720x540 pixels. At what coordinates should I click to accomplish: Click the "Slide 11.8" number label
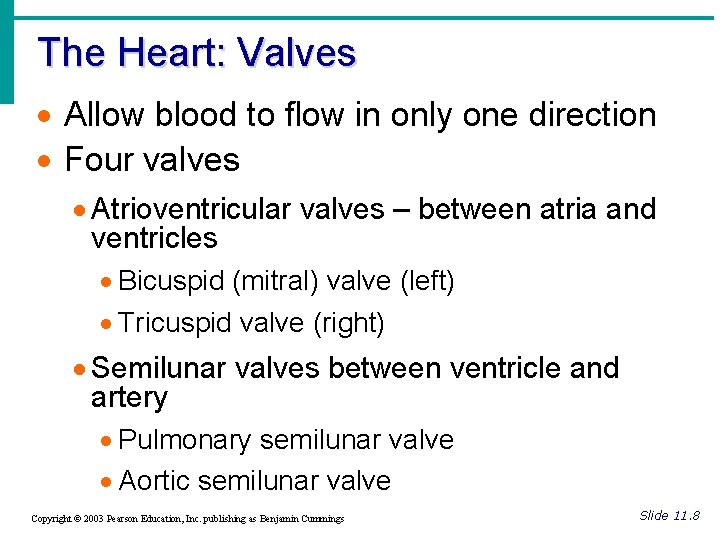click(669, 516)
